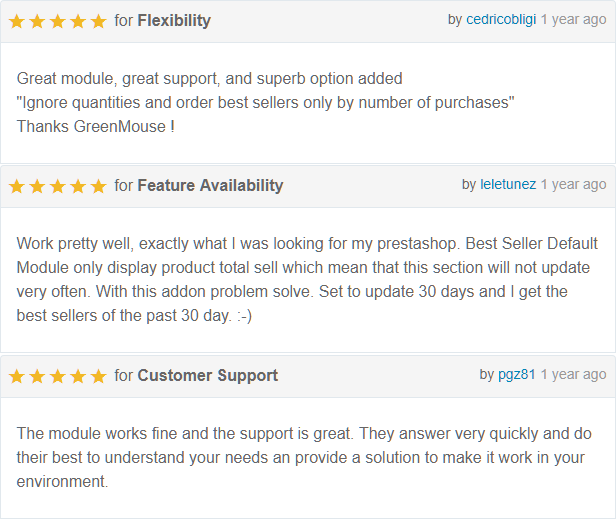
Task: Click '1 year ago' beside pgz81
Action: [x=574, y=374]
